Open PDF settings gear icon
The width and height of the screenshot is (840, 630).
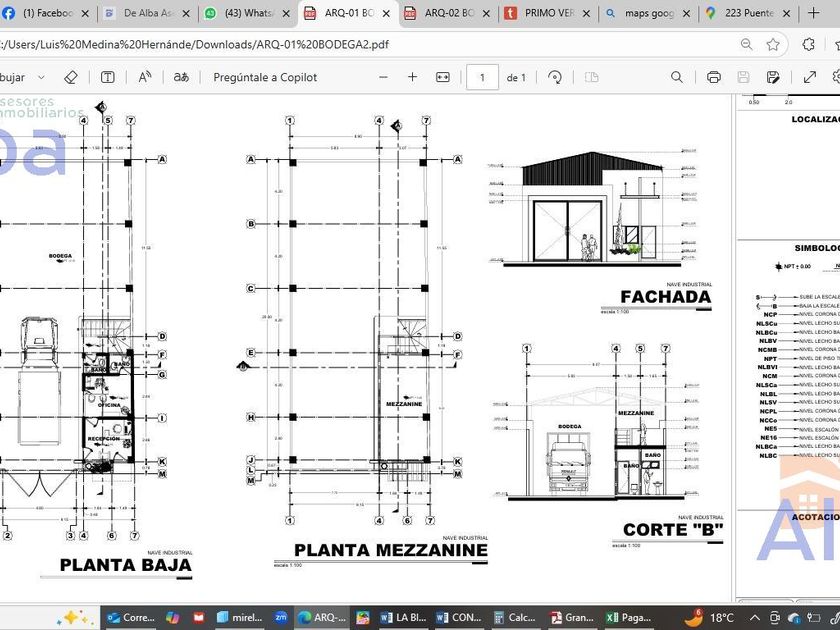coord(836,77)
